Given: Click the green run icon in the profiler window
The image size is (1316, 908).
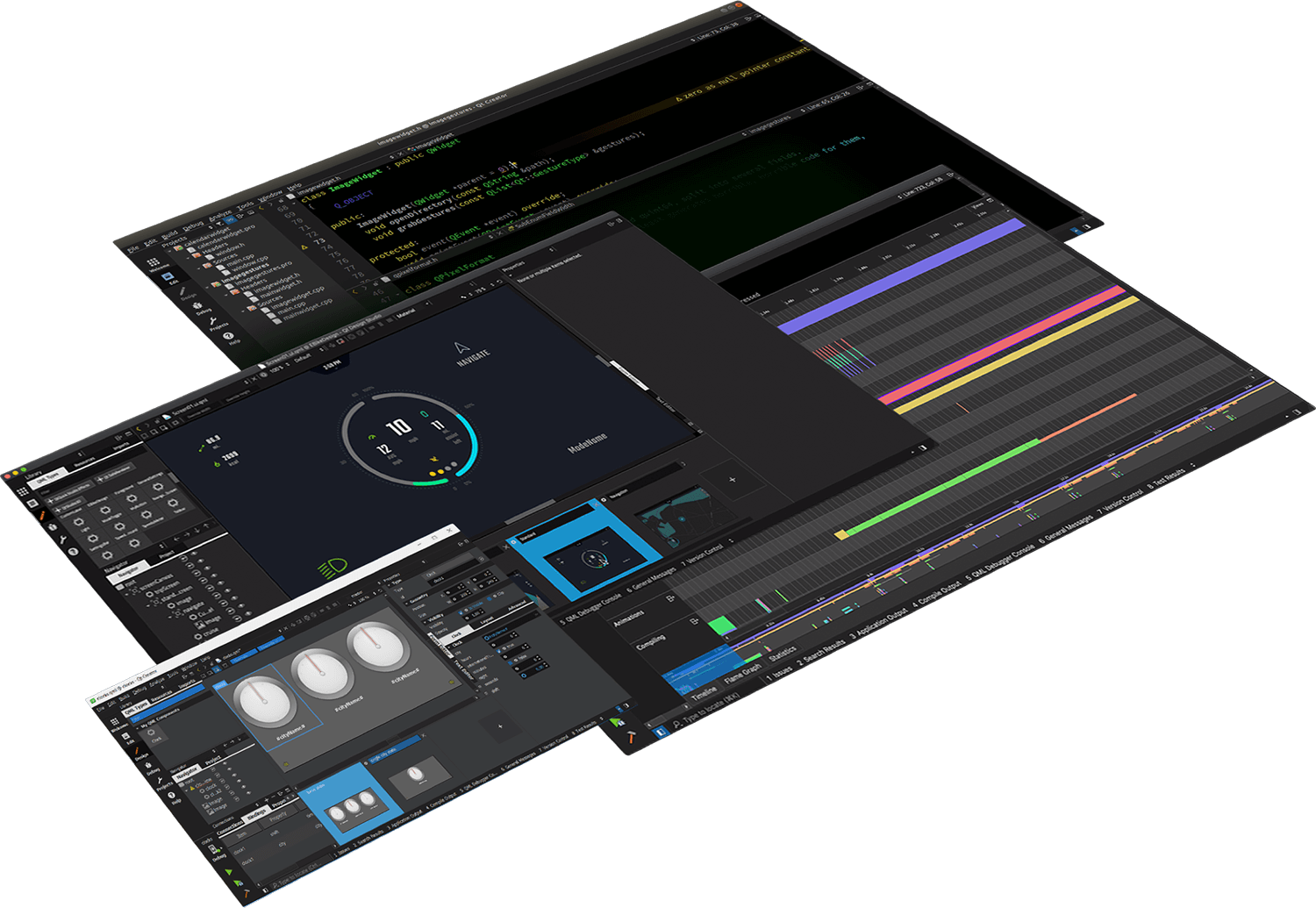Looking at the screenshot, I should pos(616,721).
